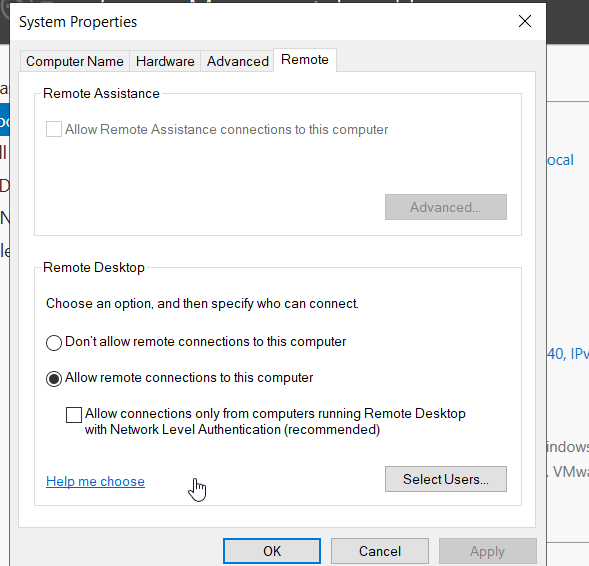
Task: Close the System Properties dialog
Action: pyautogui.click(x=524, y=21)
